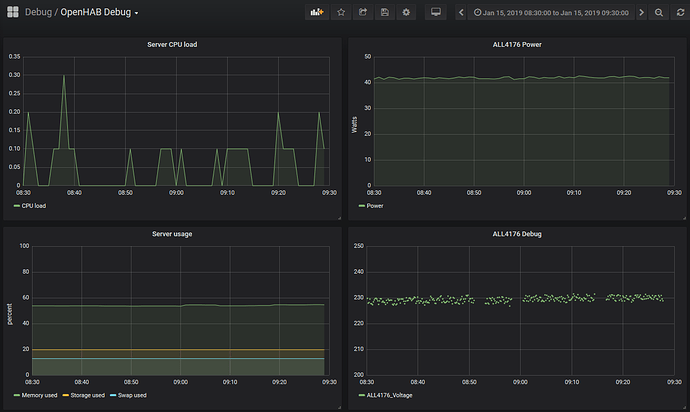The width and height of the screenshot is (690, 412).
Task: Click Memory used green color swatch
Action: pyautogui.click(x=17, y=395)
